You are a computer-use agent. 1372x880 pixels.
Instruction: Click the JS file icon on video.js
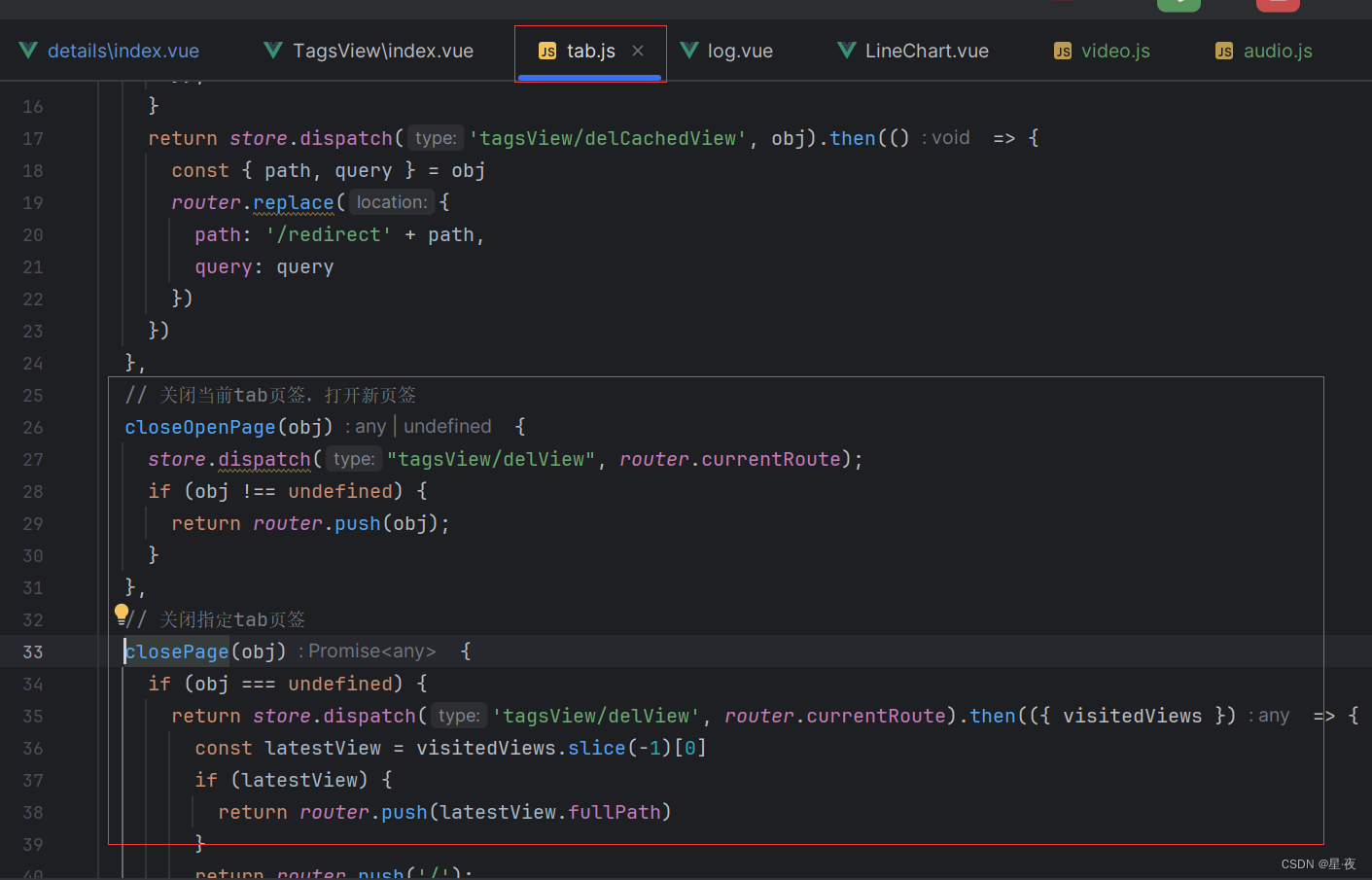tap(1063, 51)
